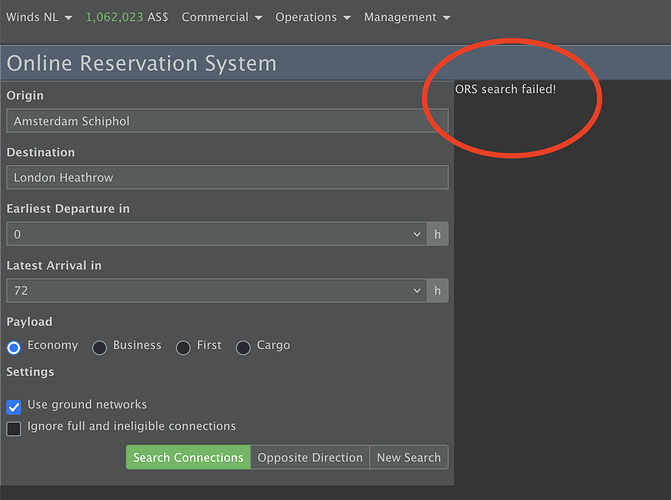Select the Business payload option
The height and width of the screenshot is (500, 671).
point(100,347)
